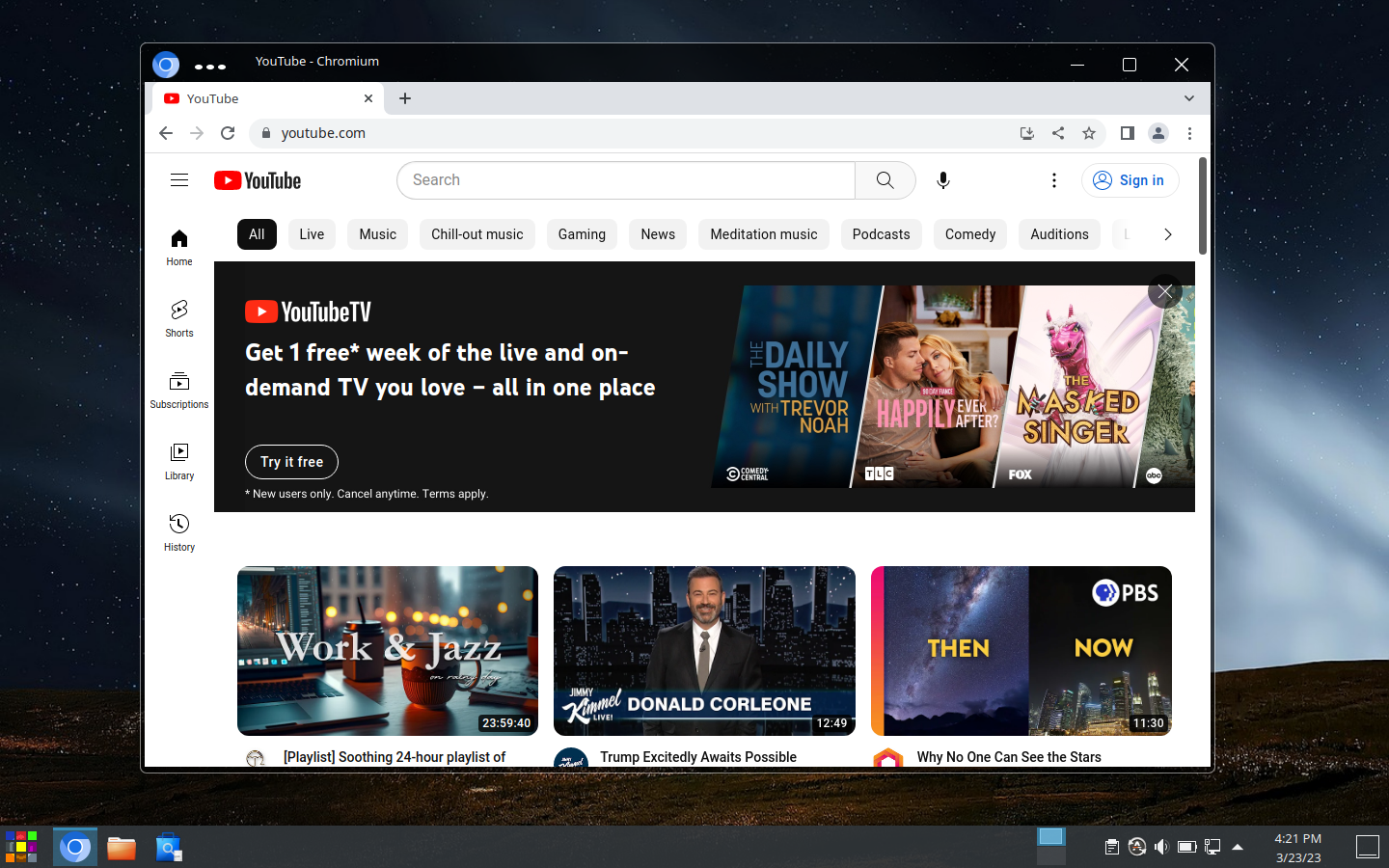Select the All filter chip
The width and height of the screenshot is (1389, 868).
(257, 234)
